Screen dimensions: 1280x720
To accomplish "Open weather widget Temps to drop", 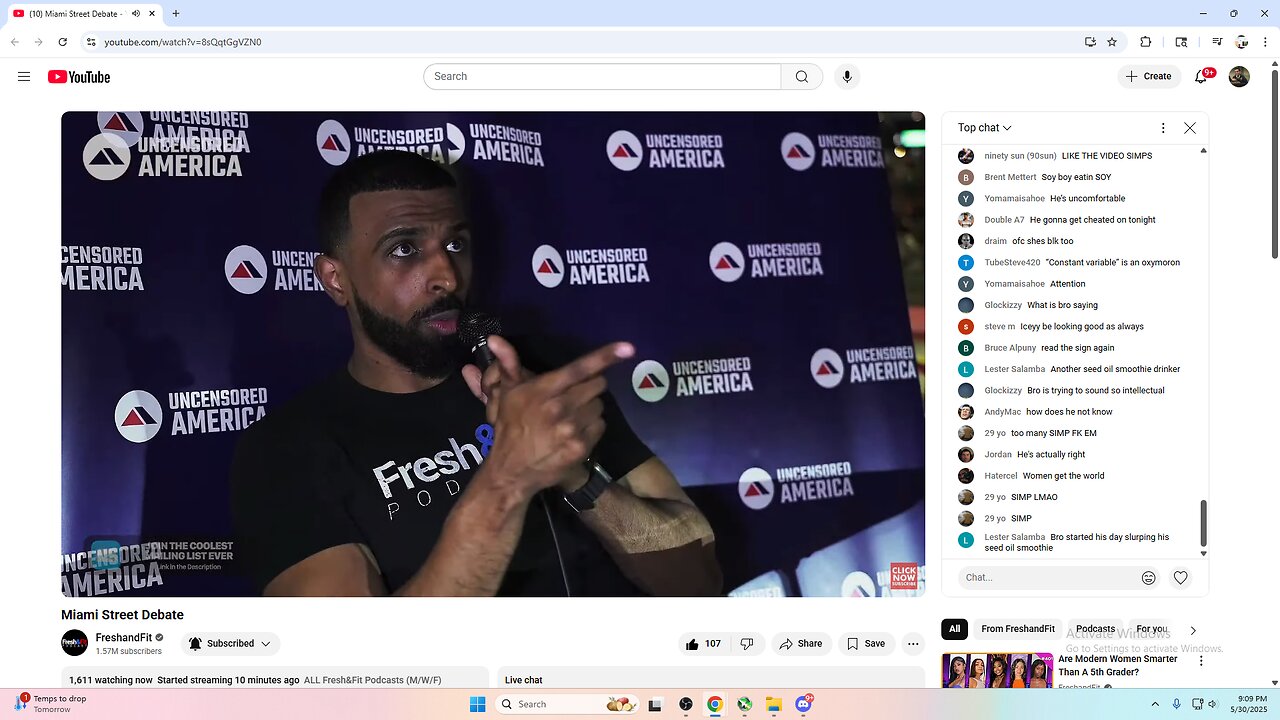I will [51, 704].
